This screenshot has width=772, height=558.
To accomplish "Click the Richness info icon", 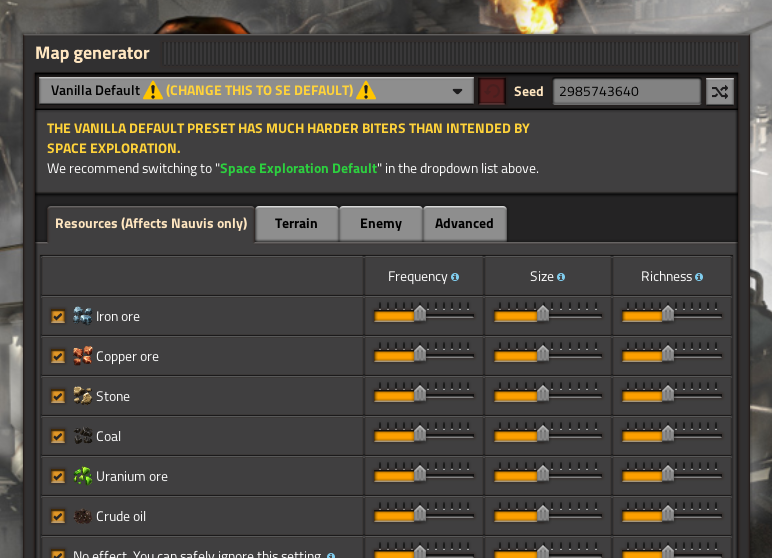I will 699,277.
